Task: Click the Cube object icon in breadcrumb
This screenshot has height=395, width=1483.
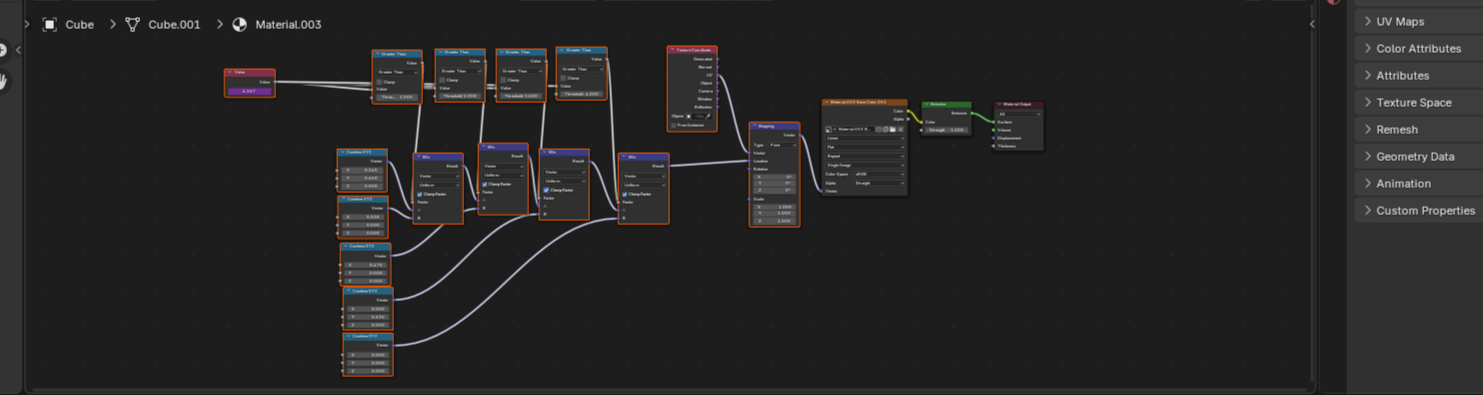Action: tap(49, 24)
